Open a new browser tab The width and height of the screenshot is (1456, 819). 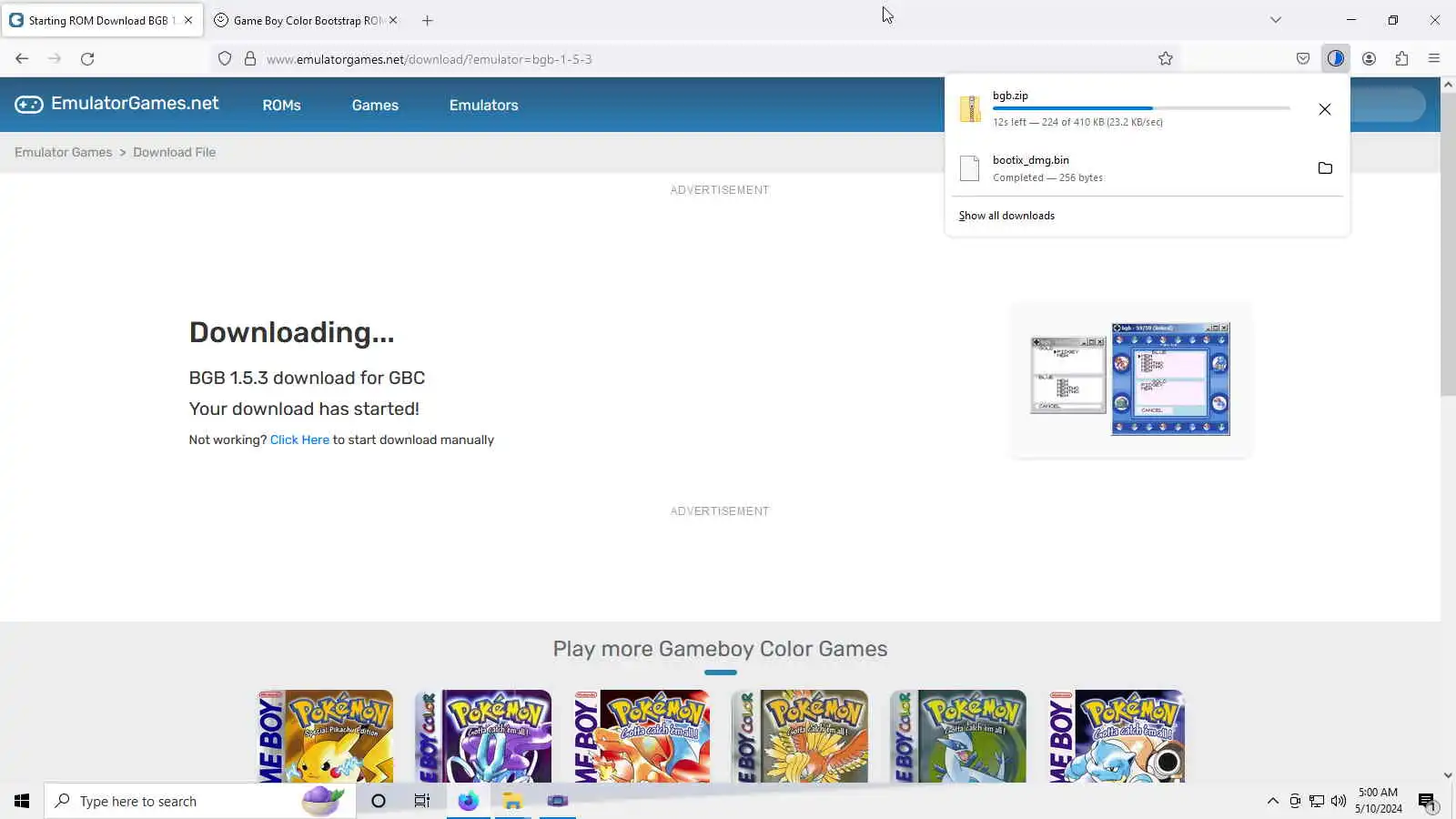click(428, 20)
